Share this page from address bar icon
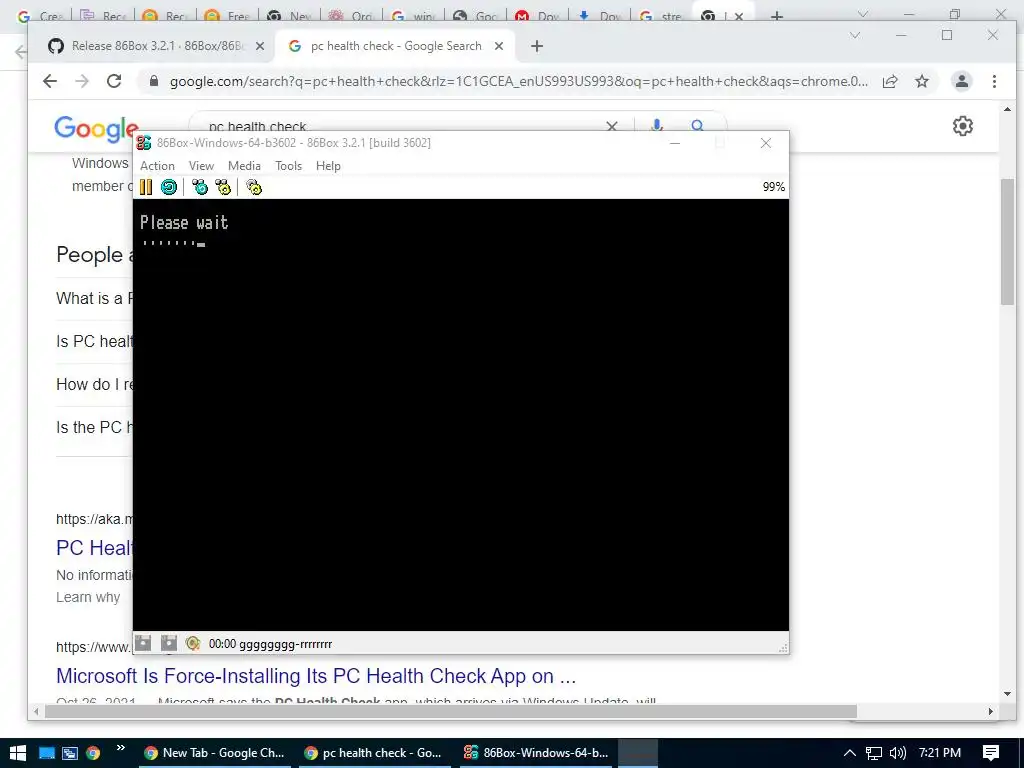This screenshot has width=1024, height=768. [890, 82]
